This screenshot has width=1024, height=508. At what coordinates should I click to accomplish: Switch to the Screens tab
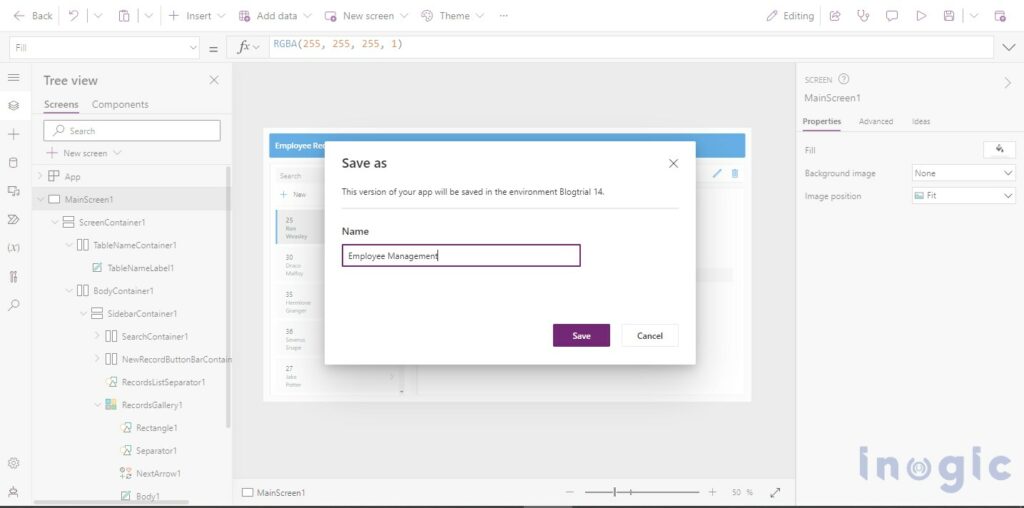[x=61, y=104]
